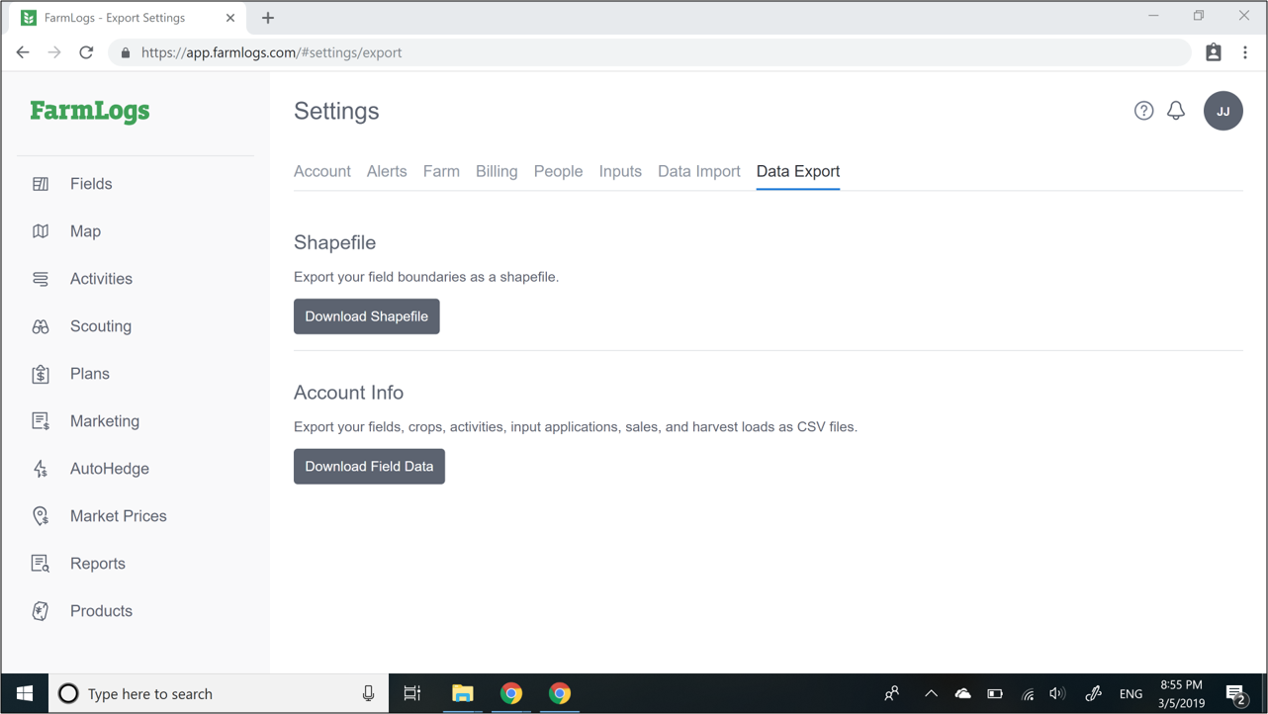Click the FarmLogs logo
This screenshot has height=714, width=1268.
pyautogui.click(x=90, y=111)
